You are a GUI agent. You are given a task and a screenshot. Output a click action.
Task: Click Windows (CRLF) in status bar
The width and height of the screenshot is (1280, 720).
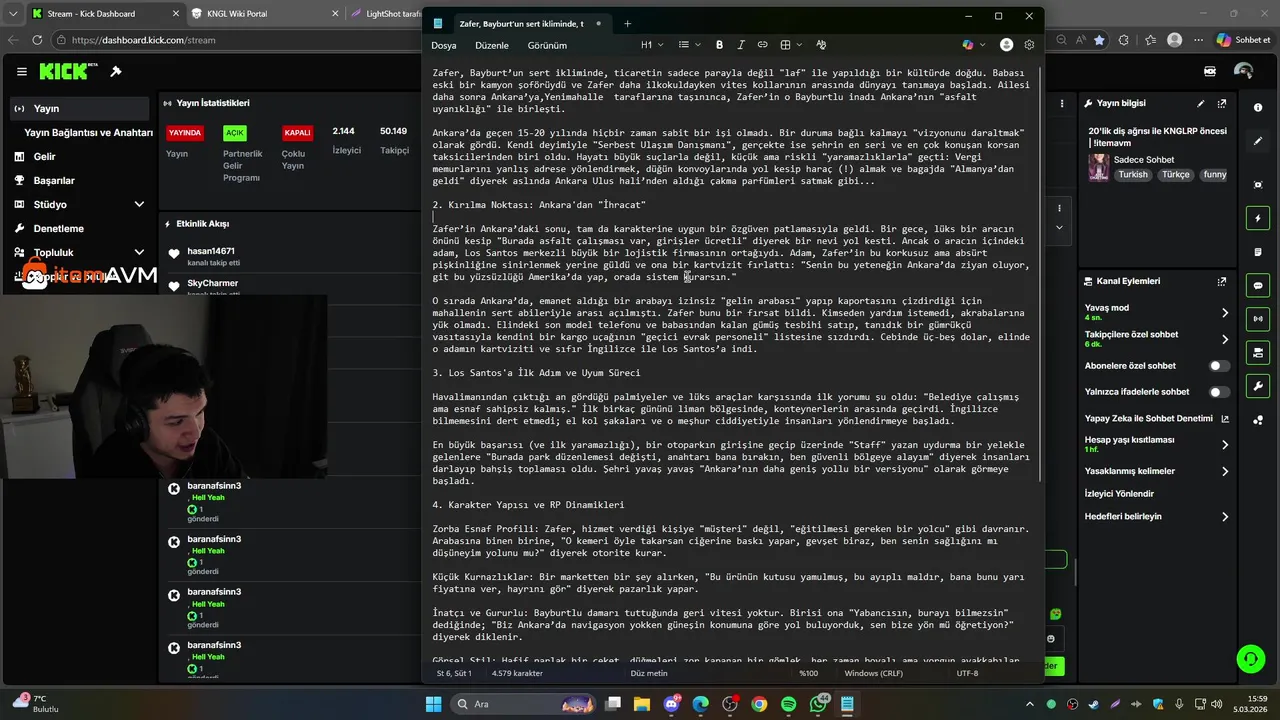875,673
